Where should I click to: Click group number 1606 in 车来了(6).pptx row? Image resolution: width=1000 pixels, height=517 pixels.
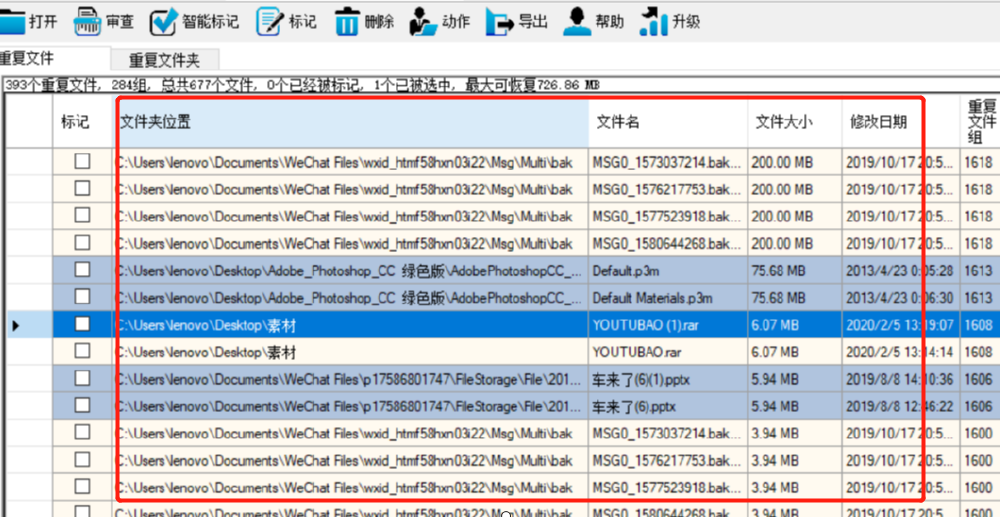point(978,406)
